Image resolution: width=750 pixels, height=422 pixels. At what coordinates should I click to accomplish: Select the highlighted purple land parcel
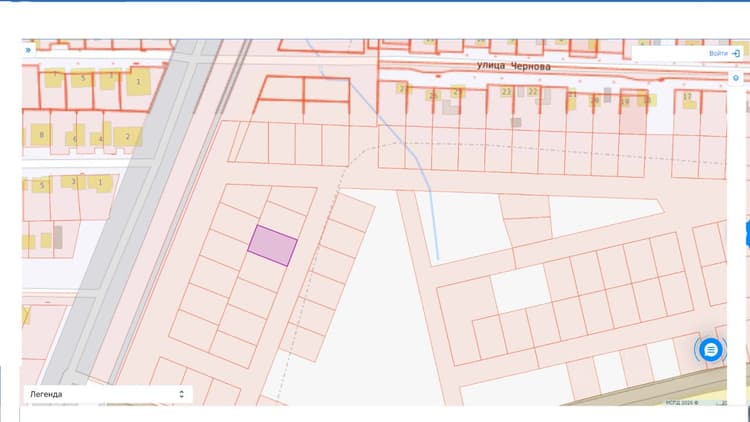coord(273,245)
